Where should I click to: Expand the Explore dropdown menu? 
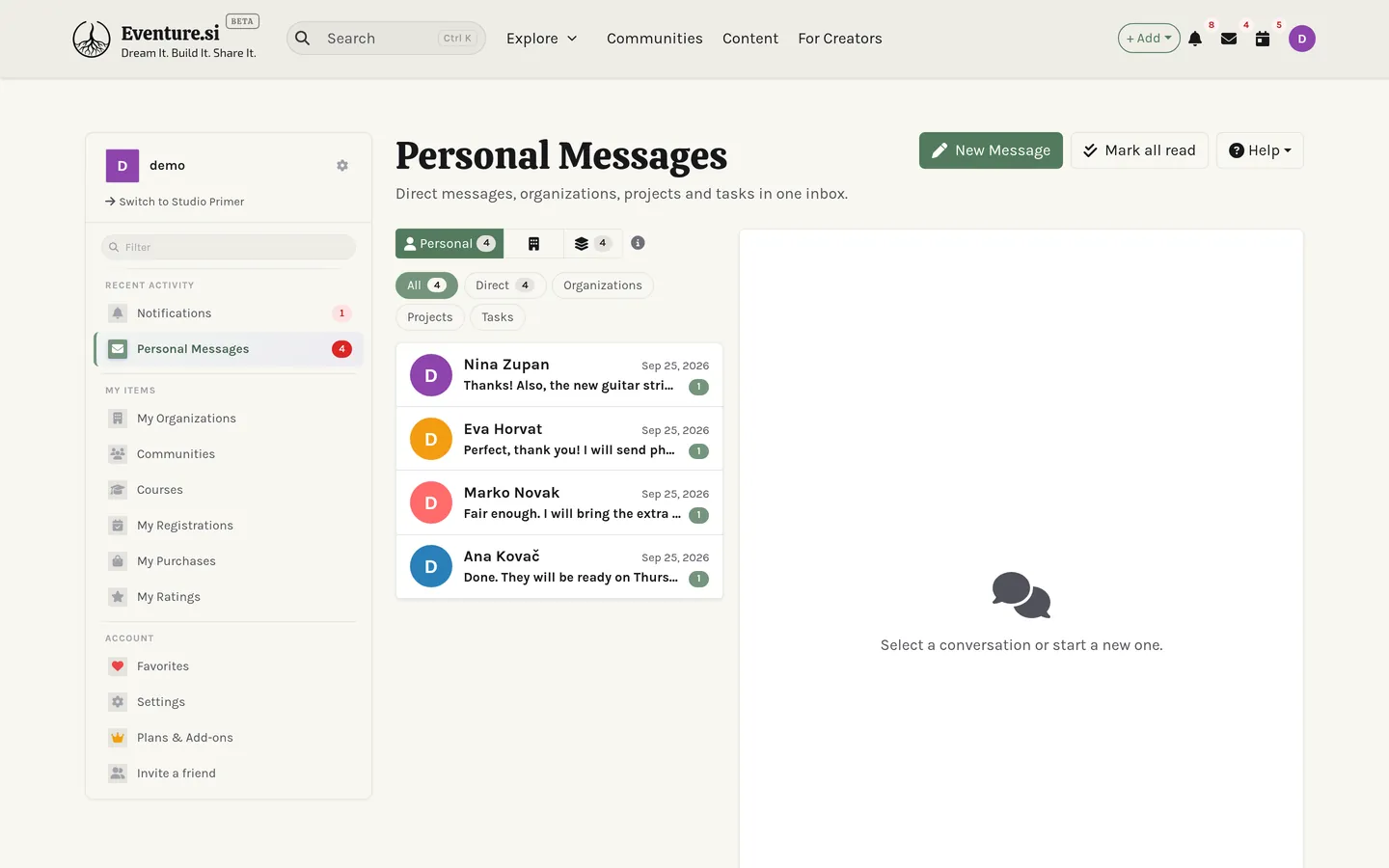click(542, 39)
